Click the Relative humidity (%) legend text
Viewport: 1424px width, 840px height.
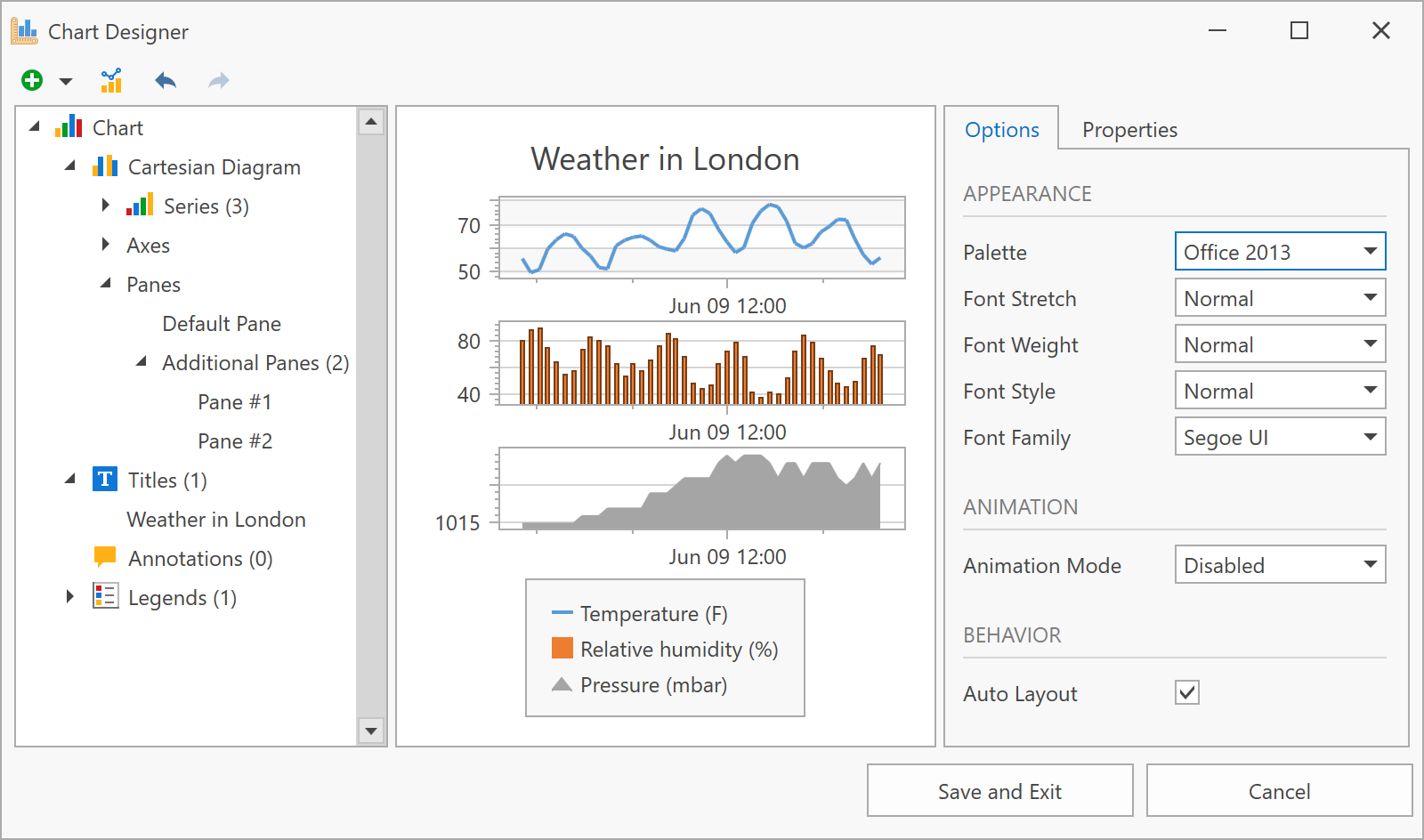679,650
